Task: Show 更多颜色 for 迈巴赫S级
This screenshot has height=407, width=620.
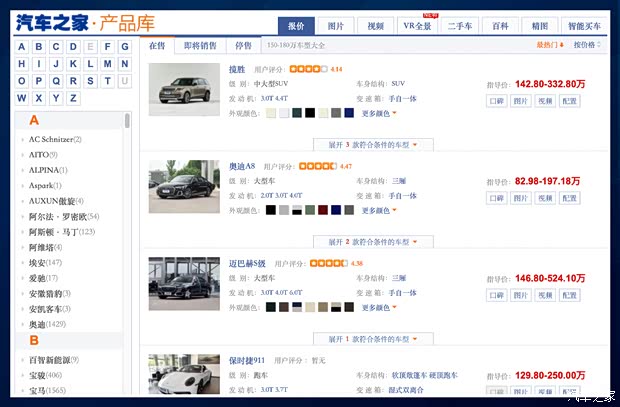Action: tap(378, 307)
